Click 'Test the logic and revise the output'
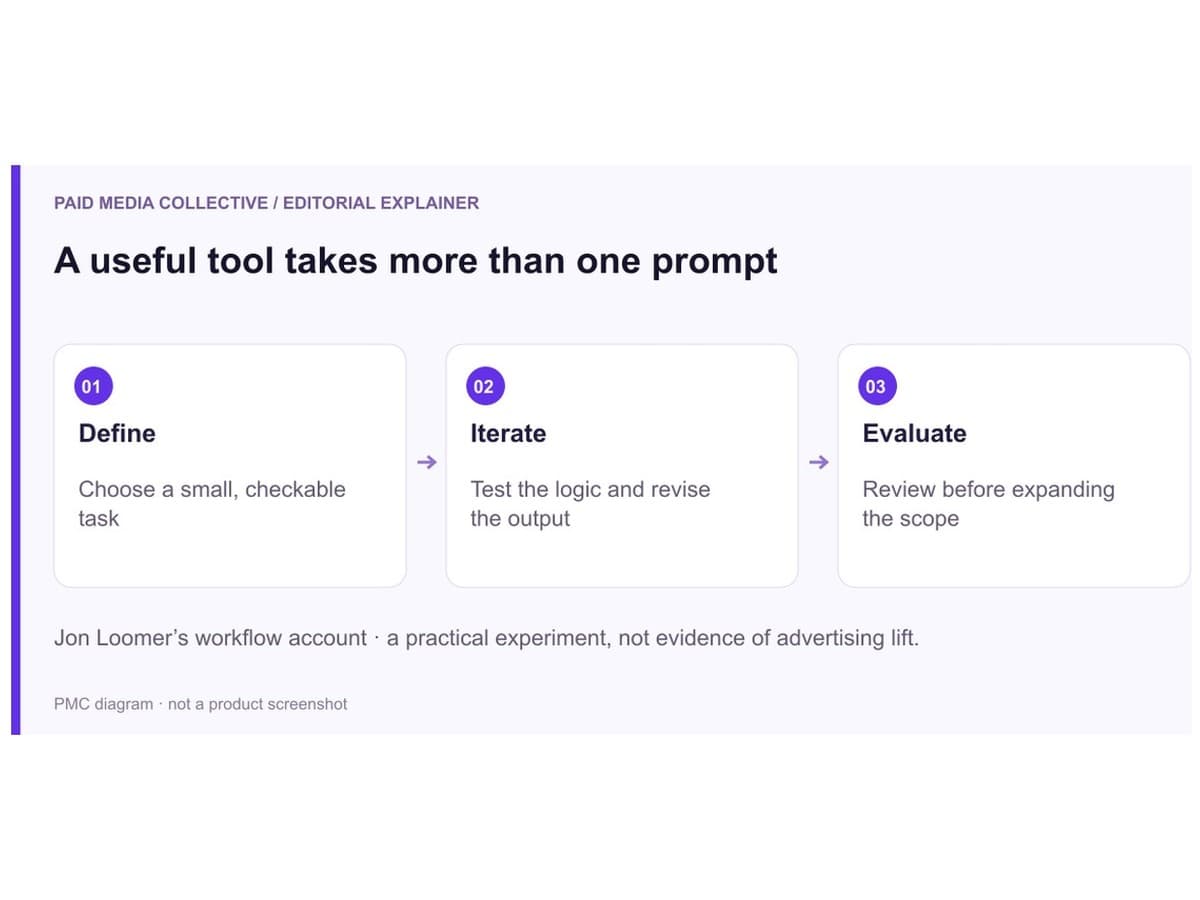 pos(590,504)
